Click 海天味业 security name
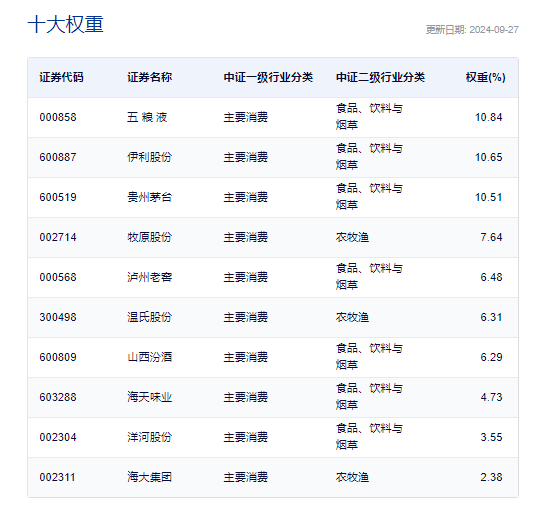Viewport: 549px width, 512px height. 150,397
